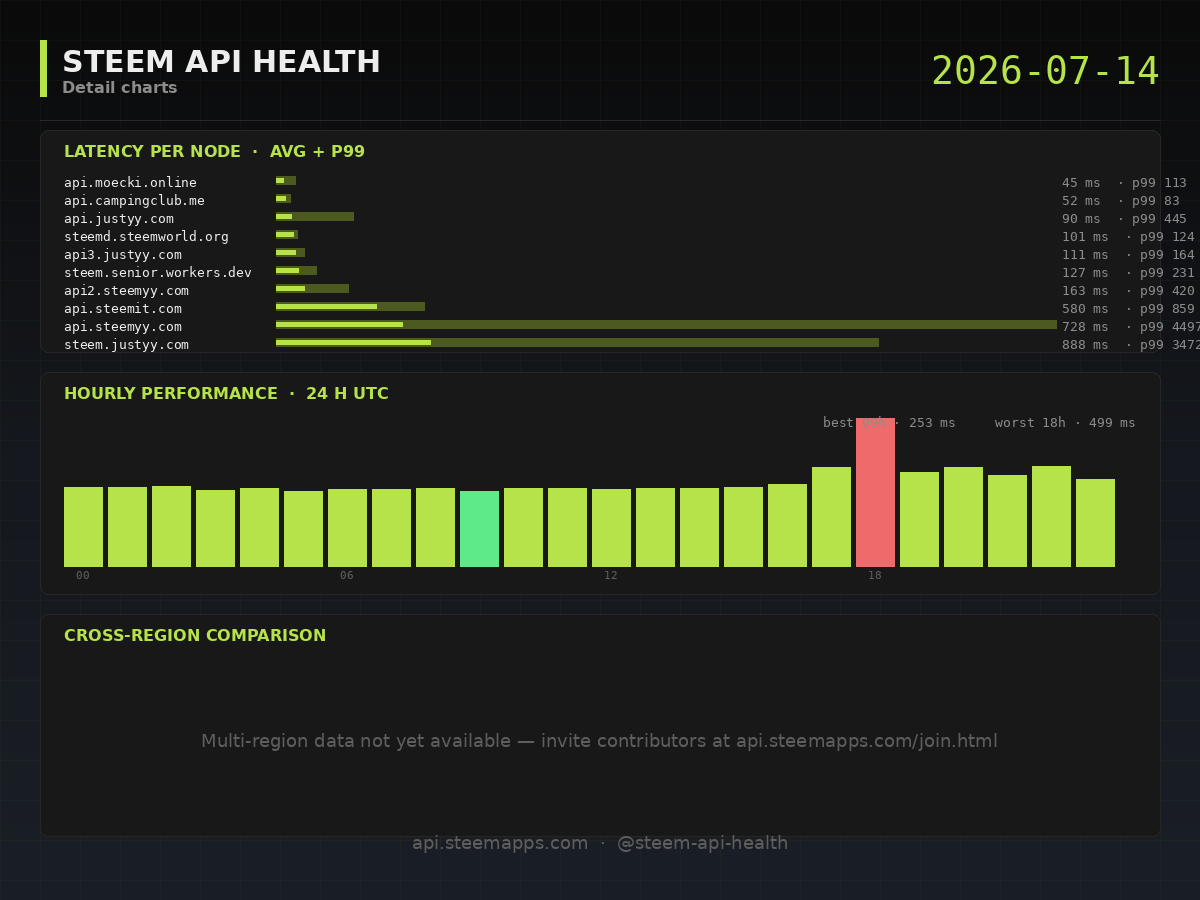Click the '52 ms · p99 83' value
Screen dimensions: 1200x900
point(1120,201)
